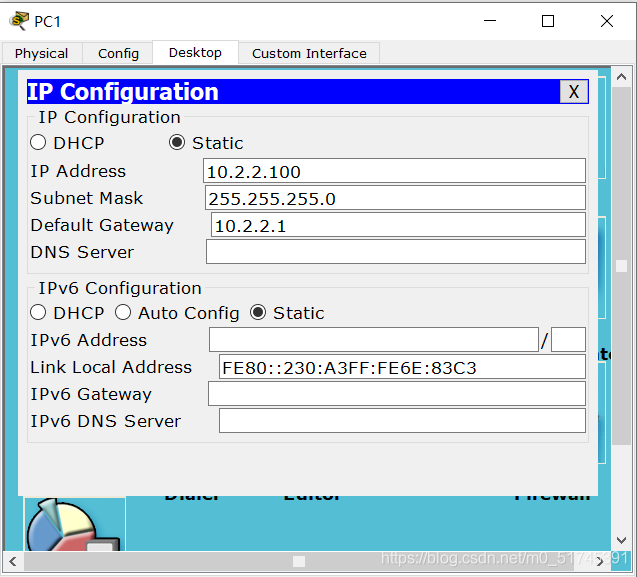Viewport: 637px width, 577px height.
Task: Open the Physical tab
Action: [x=42, y=53]
